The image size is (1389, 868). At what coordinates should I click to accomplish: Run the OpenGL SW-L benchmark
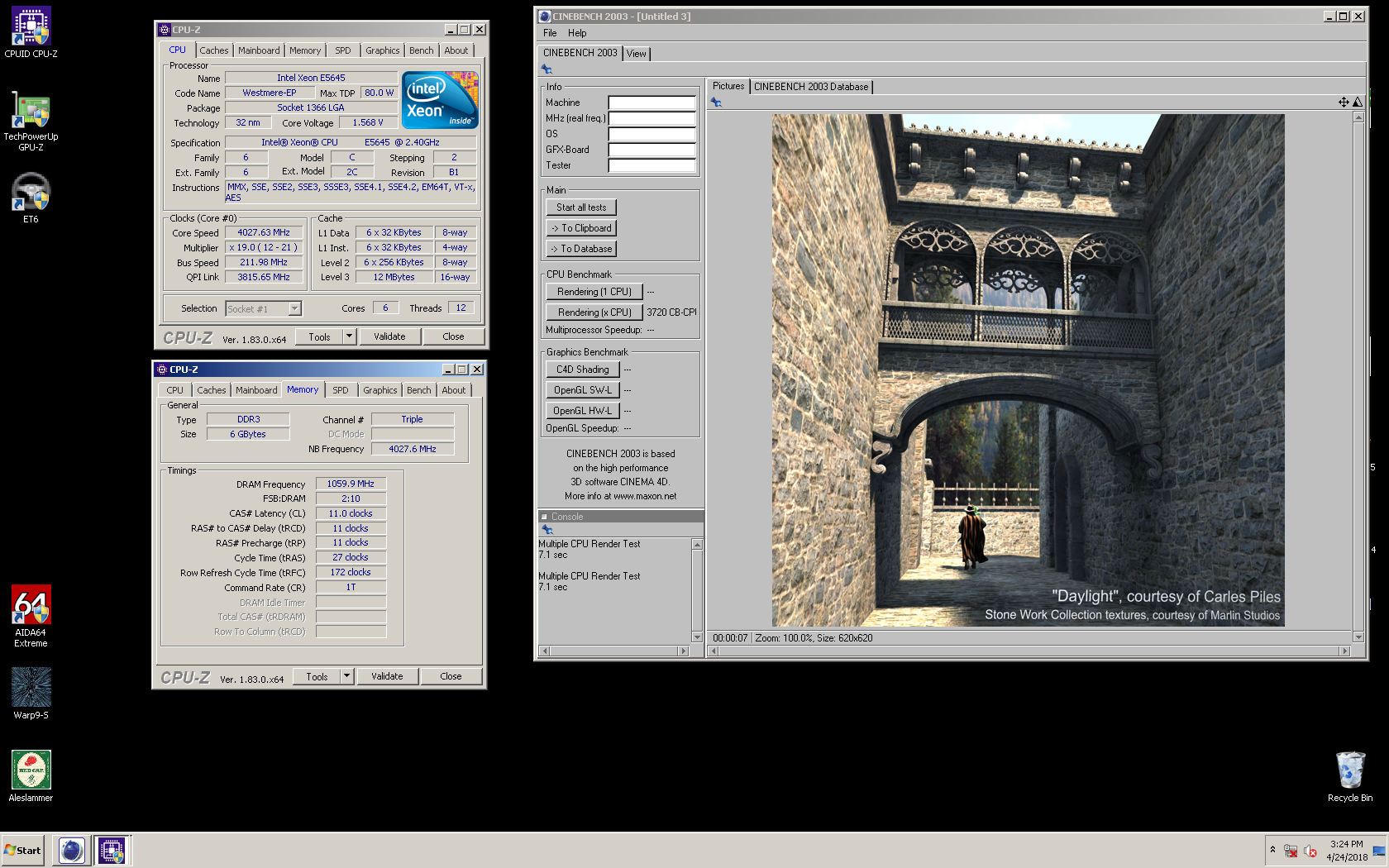click(x=583, y=390)
